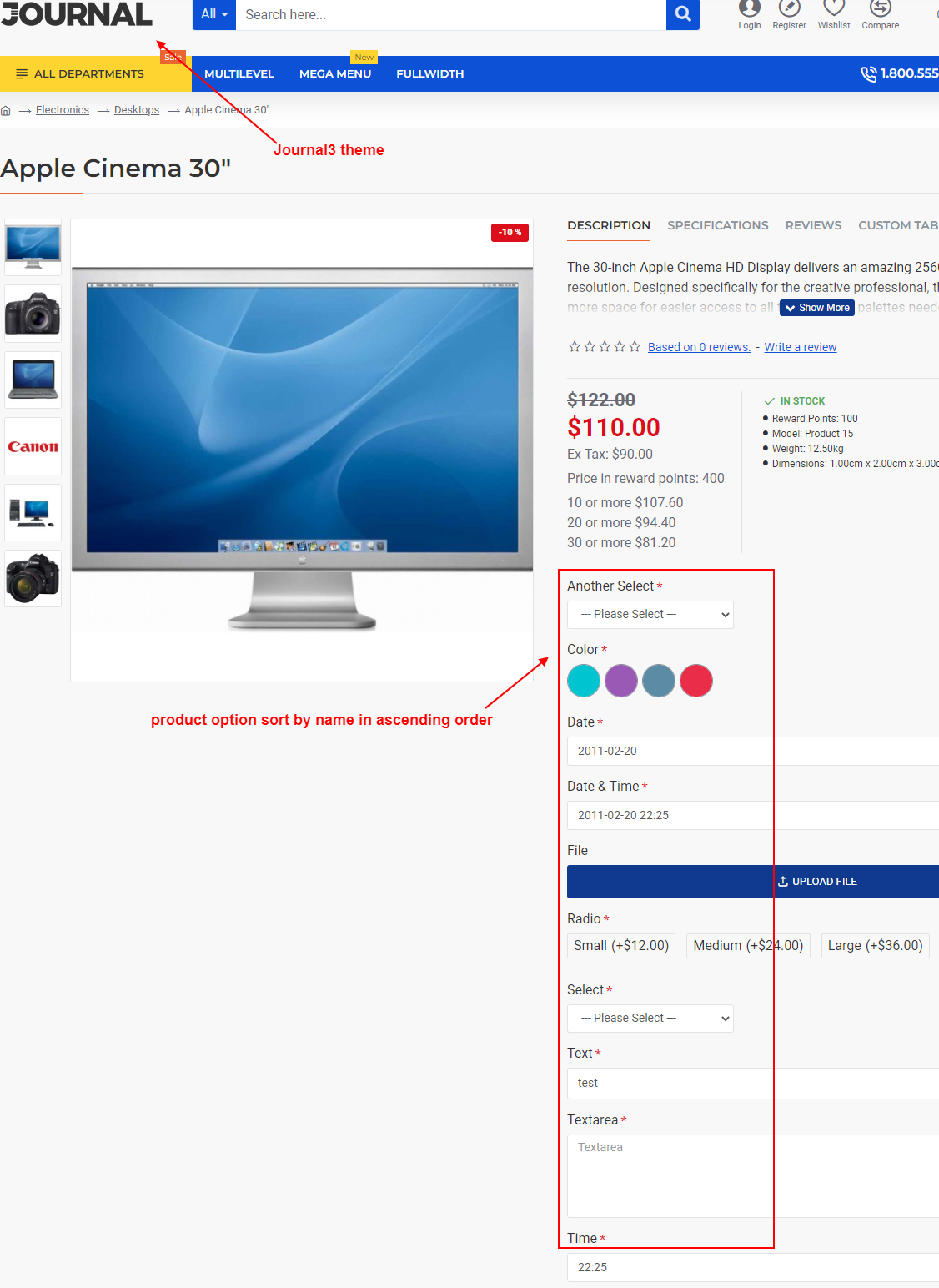Click the 10 or more $107.60 text
The height and width of the screenshot is (1288, 939).
tap(625, 502)
